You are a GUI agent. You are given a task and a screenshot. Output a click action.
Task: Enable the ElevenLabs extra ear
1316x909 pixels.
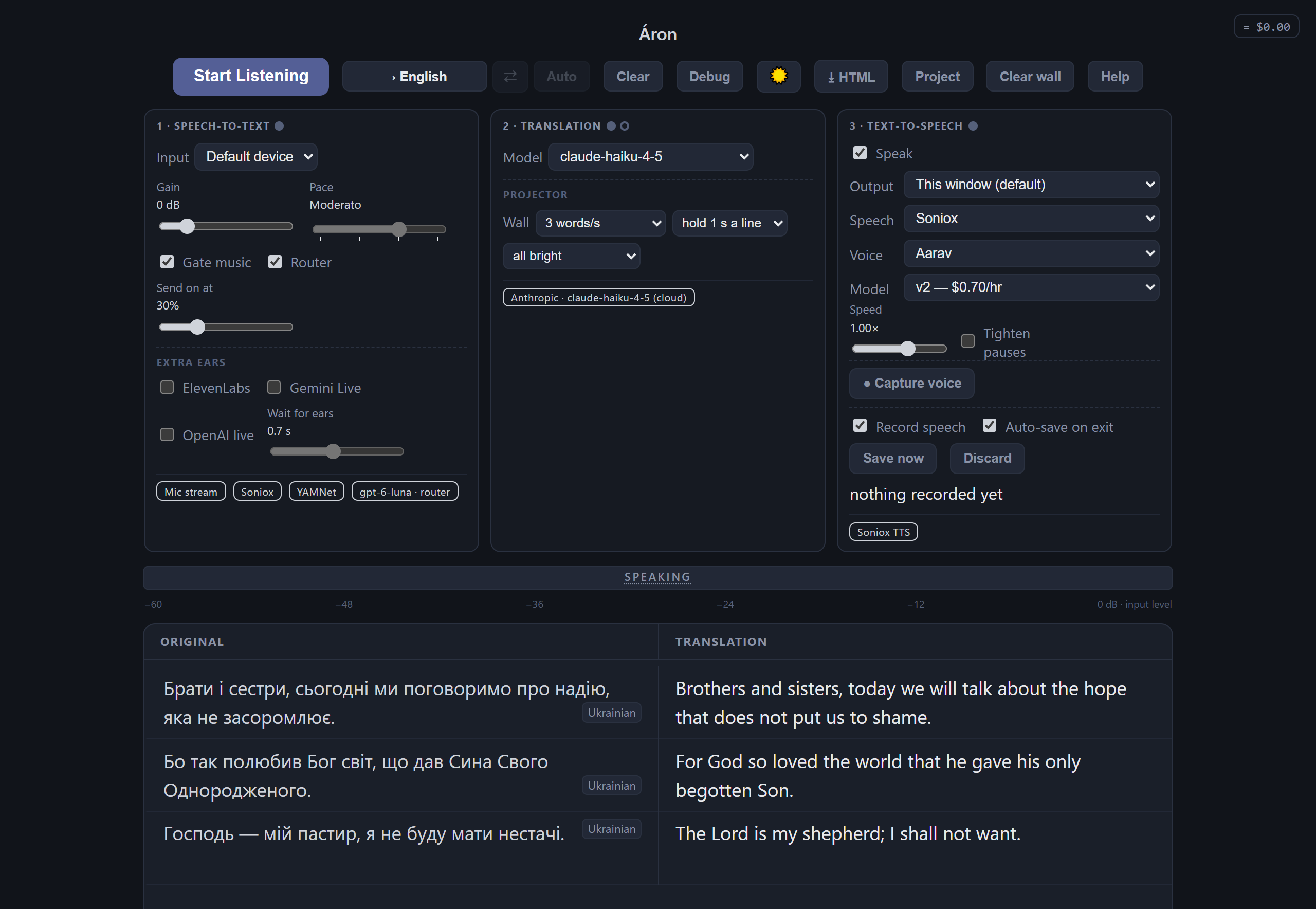pos(167,387)
